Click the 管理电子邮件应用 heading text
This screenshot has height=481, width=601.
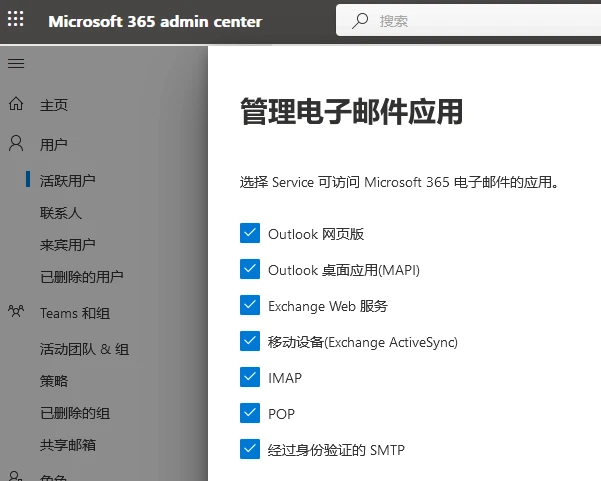(351, 112)
